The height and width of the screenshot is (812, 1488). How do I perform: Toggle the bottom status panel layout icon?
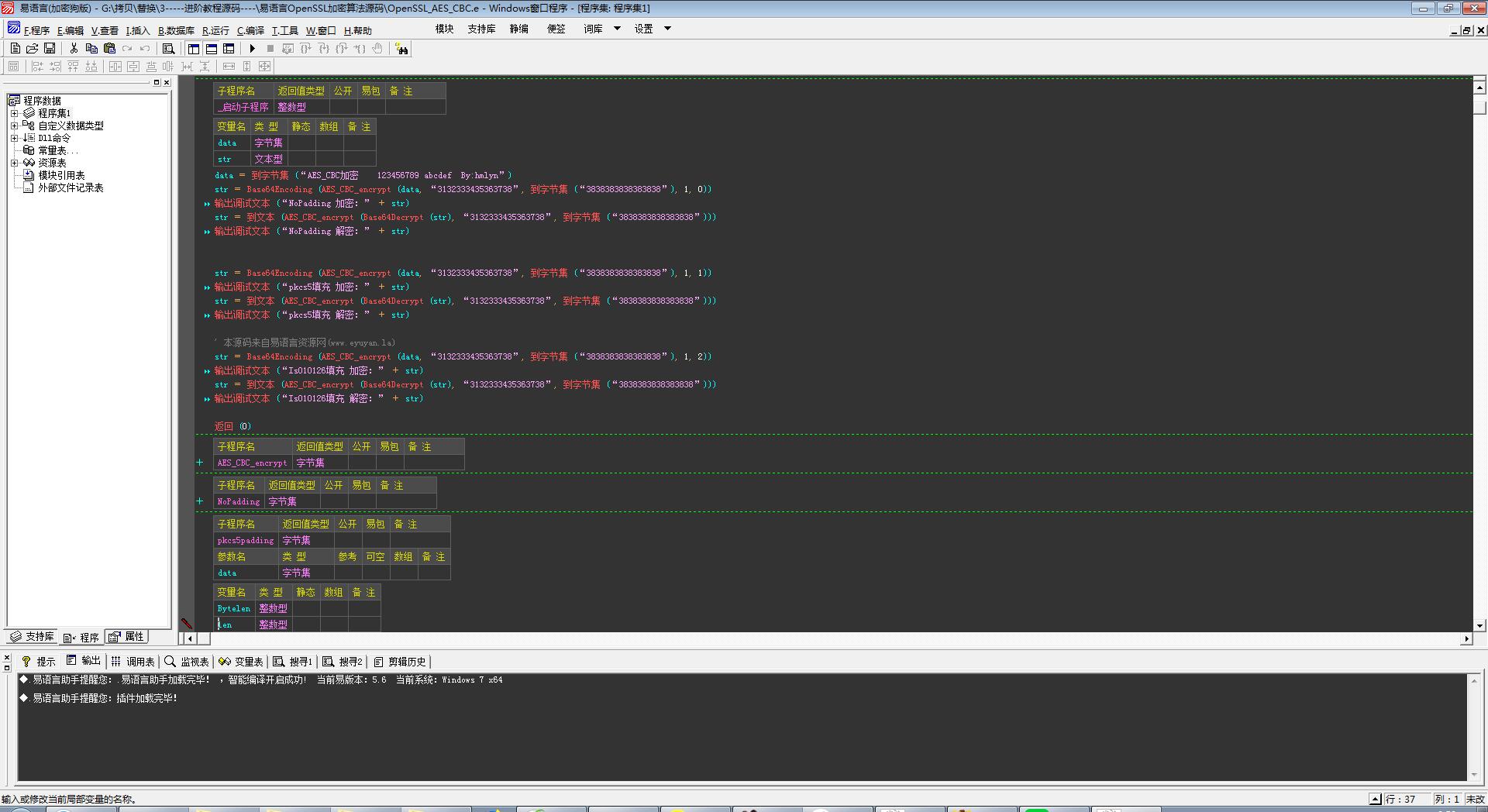[x=211, y=48]
